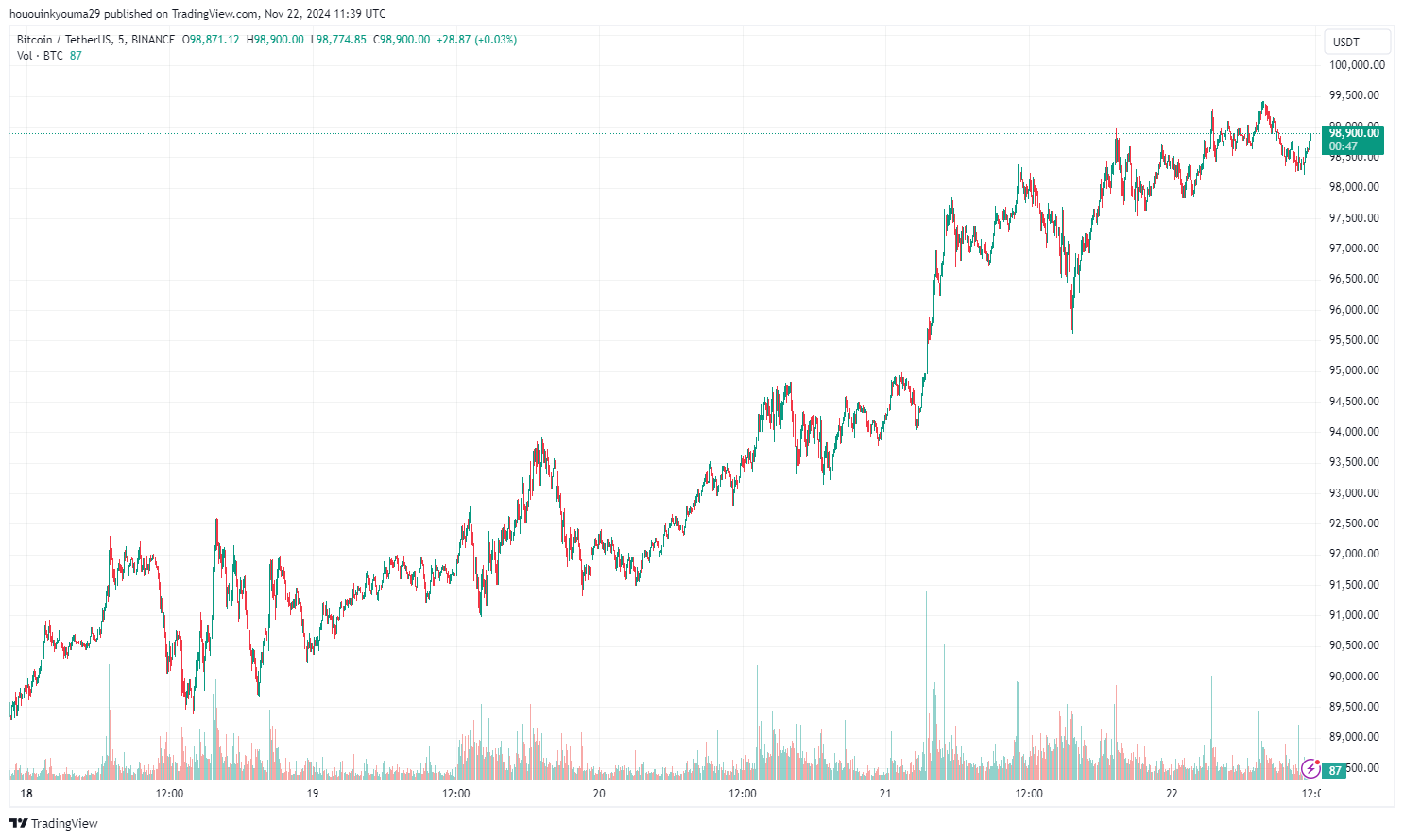The width and height of the screenshot is (1404, 840).
Task: Click the 94,000.00 price axis label
Action: tap(1354, 432)
